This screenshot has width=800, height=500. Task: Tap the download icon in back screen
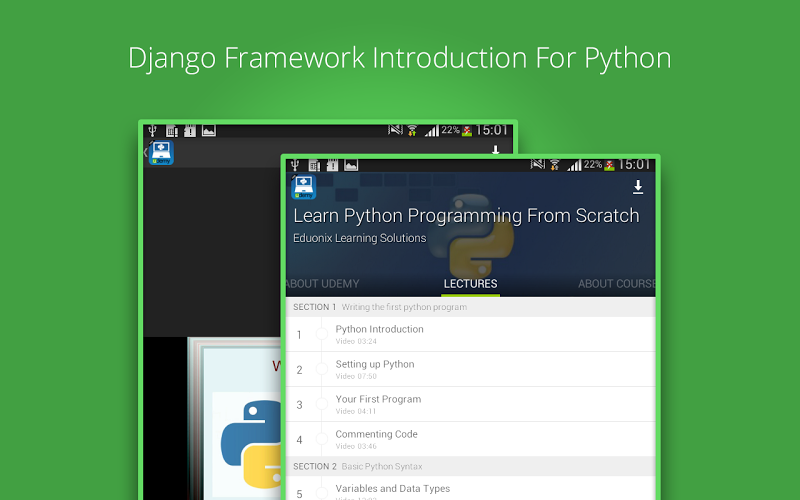pyautogui.click(x=495, y=150)
